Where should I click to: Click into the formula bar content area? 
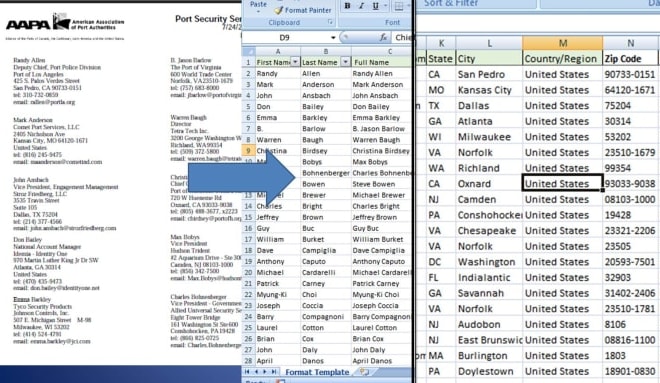pyautogui.click(x=403, y=37)
